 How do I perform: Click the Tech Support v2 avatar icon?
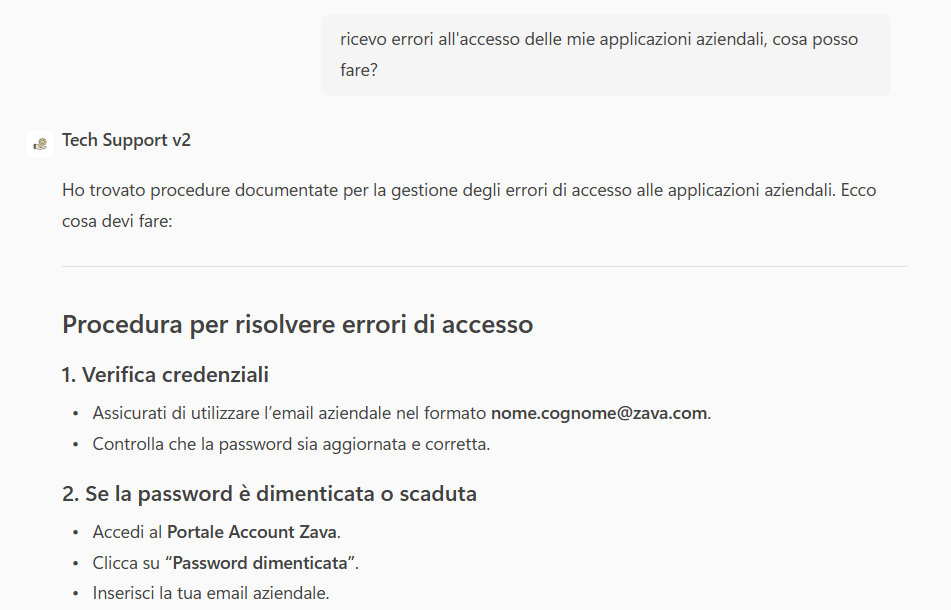(x=40, y=142)
